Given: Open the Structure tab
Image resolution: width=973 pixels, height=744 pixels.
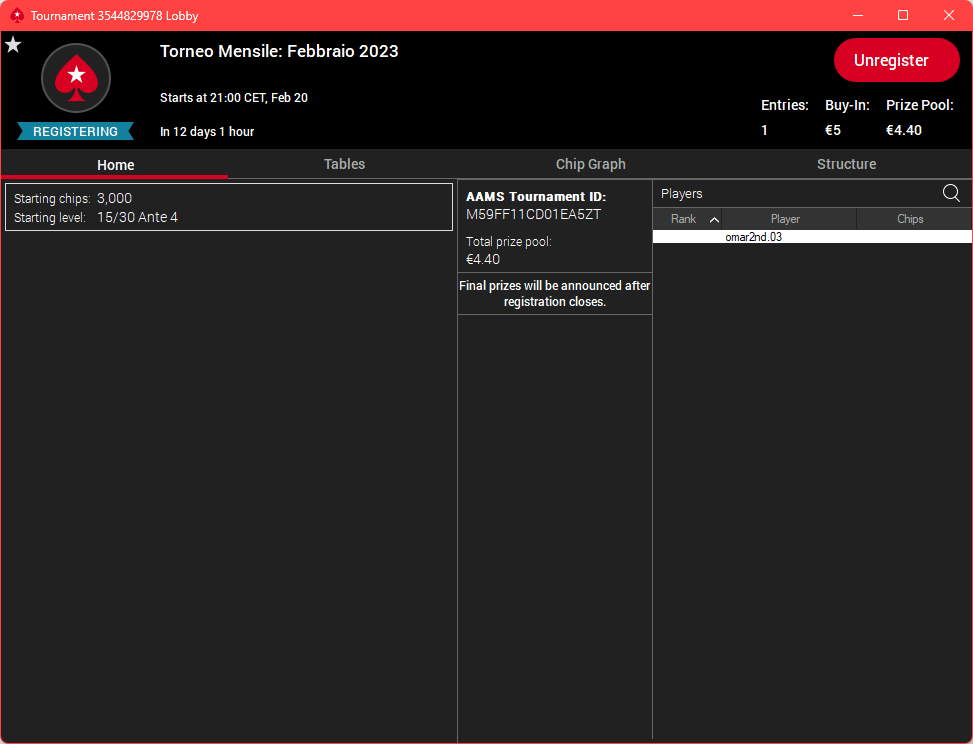Looking at the screenshot, I should coord(846,164).
